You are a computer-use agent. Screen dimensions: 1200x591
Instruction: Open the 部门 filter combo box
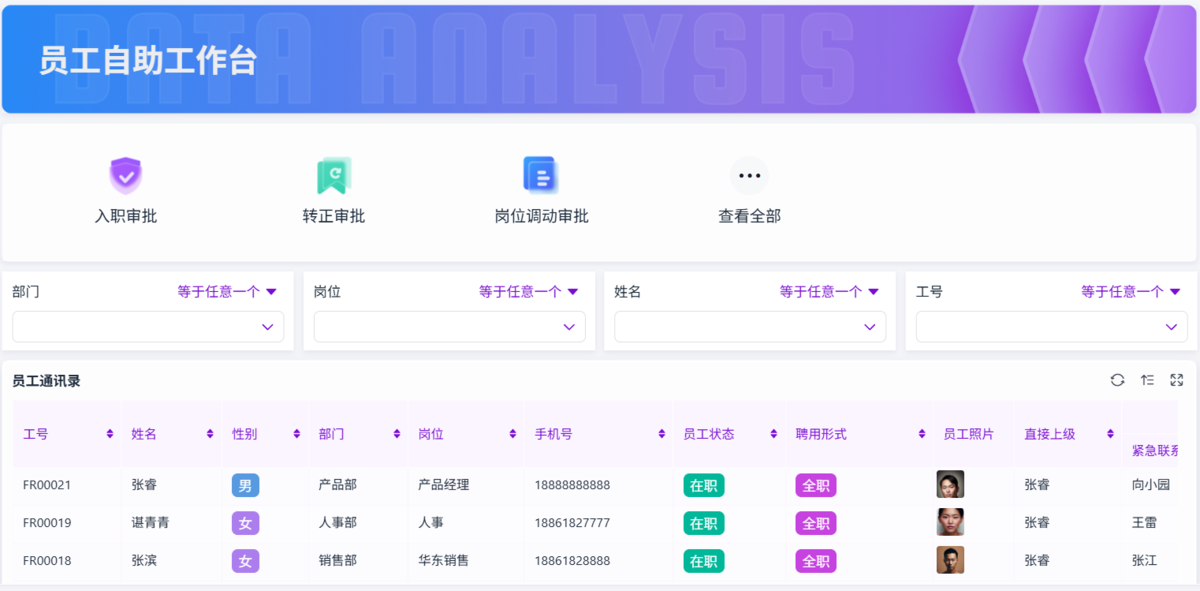click(148, 327)
